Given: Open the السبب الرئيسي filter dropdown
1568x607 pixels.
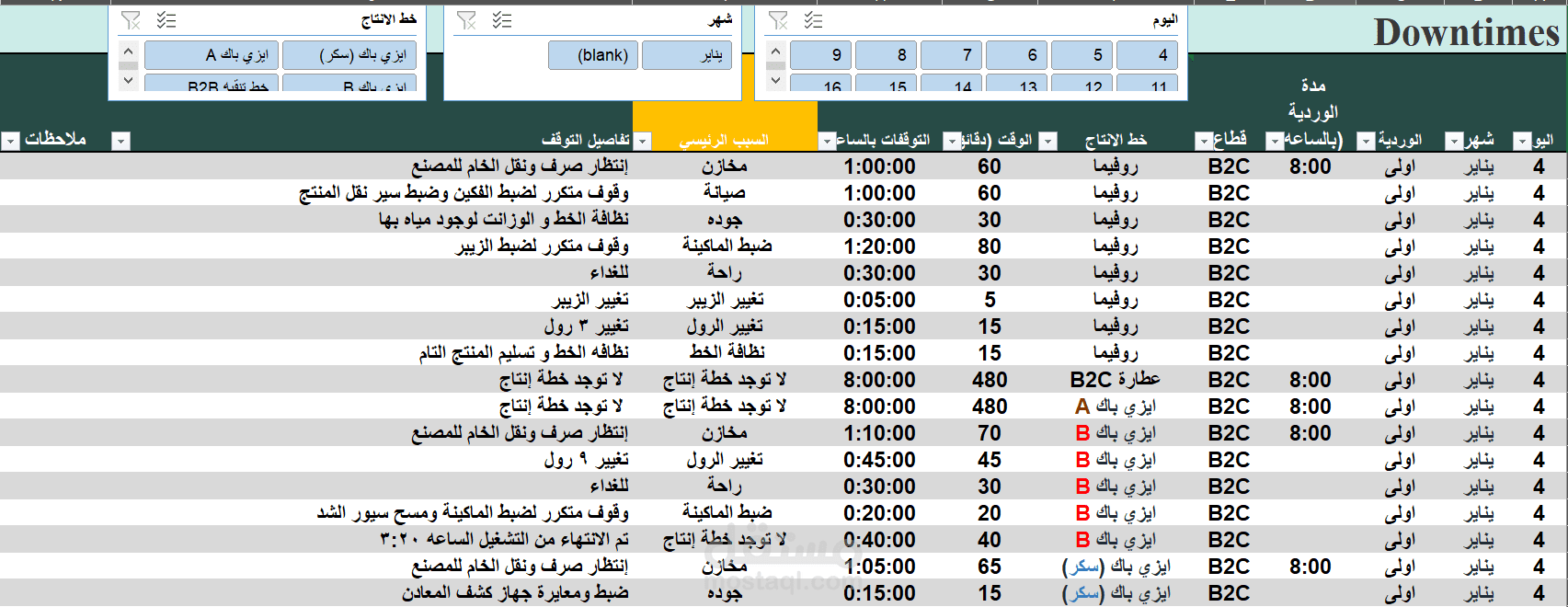Looking at the screenshot, I should point(643,142).
